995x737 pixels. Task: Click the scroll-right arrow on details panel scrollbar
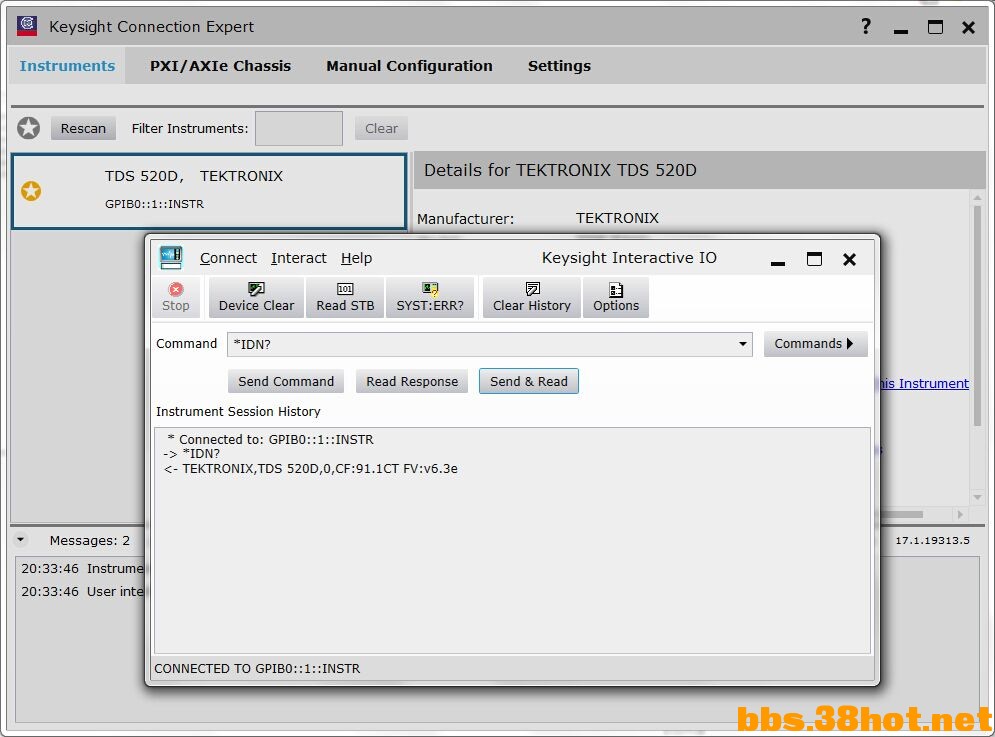(x=960, y=514)
